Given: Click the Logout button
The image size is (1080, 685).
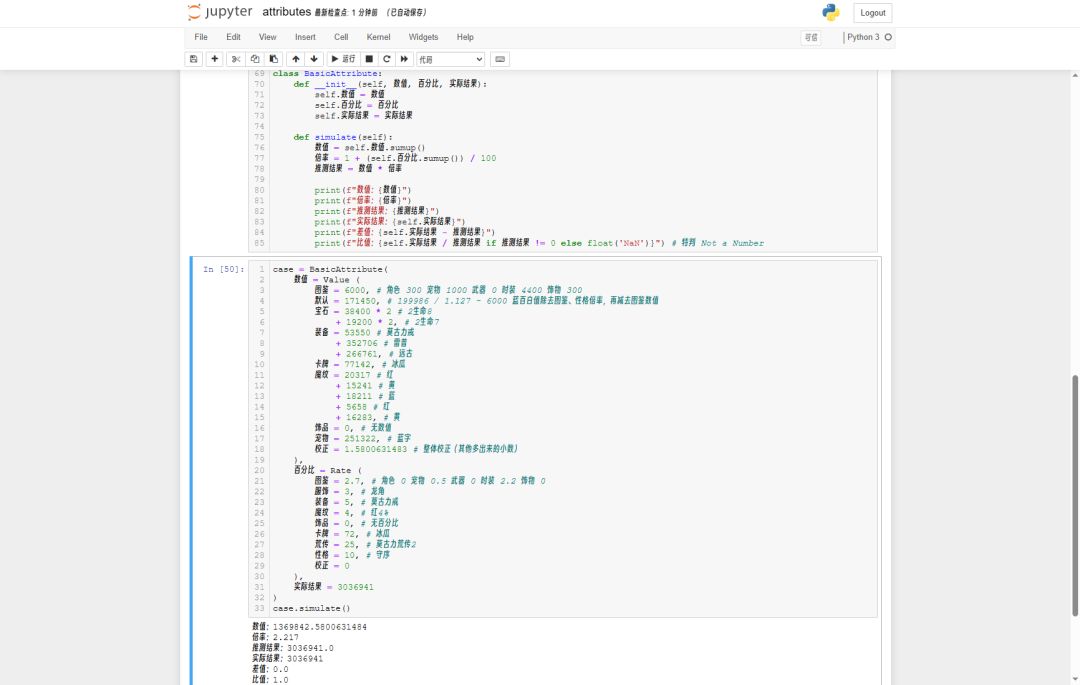Looking at the screenshot, I should (873, 13).
